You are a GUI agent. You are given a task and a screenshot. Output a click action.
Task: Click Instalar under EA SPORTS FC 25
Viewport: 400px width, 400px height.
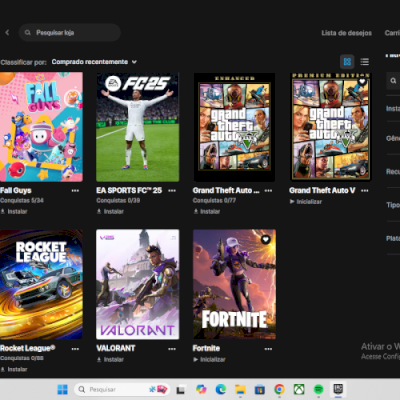pyautogui.click(x=110, y=211)
